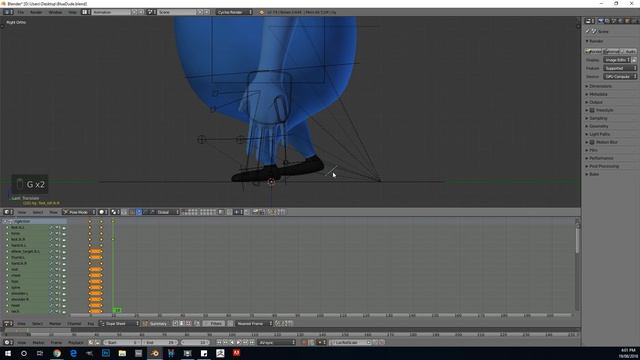Toggle the Summary option in Dope Sheet header
The image size is (640, 360).
156,323
